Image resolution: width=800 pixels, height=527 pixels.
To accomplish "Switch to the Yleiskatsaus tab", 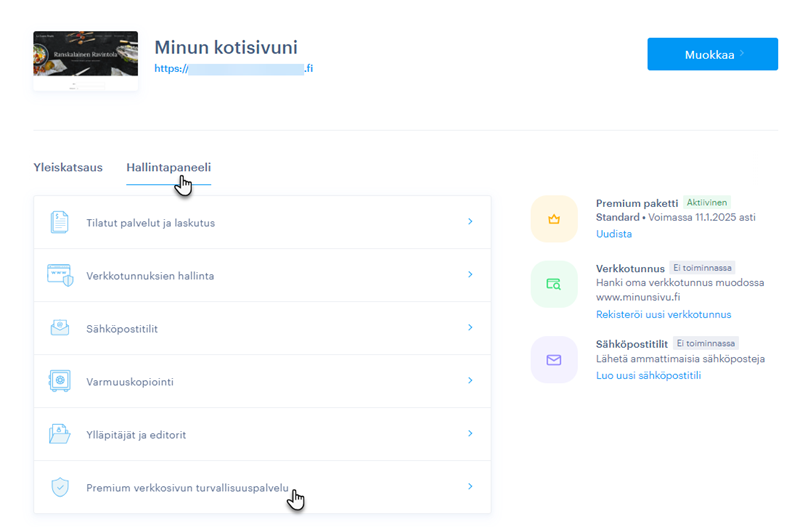I will coord(68,167).
